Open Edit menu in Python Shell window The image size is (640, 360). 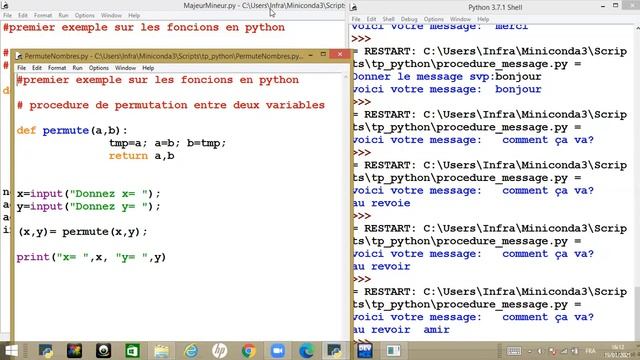(x=371, y=19)
